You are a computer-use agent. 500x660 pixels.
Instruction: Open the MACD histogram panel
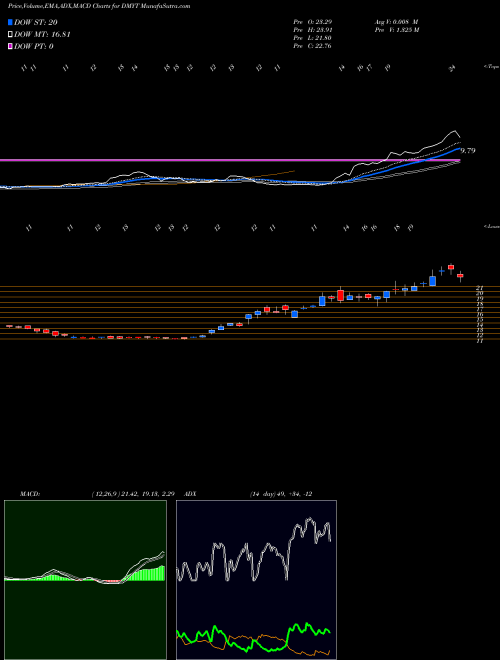pos(85,580)
